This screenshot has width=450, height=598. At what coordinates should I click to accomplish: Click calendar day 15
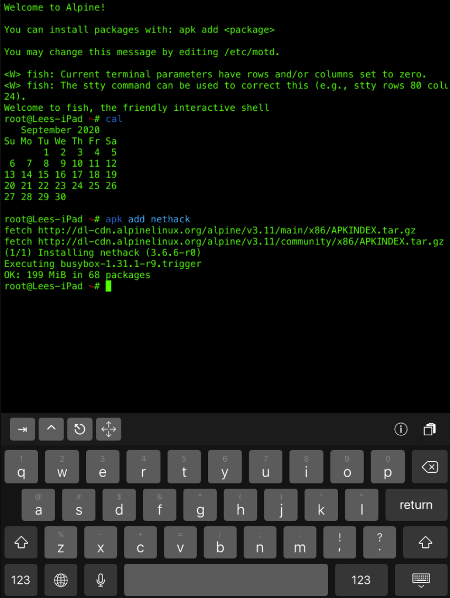click(43, 175)
